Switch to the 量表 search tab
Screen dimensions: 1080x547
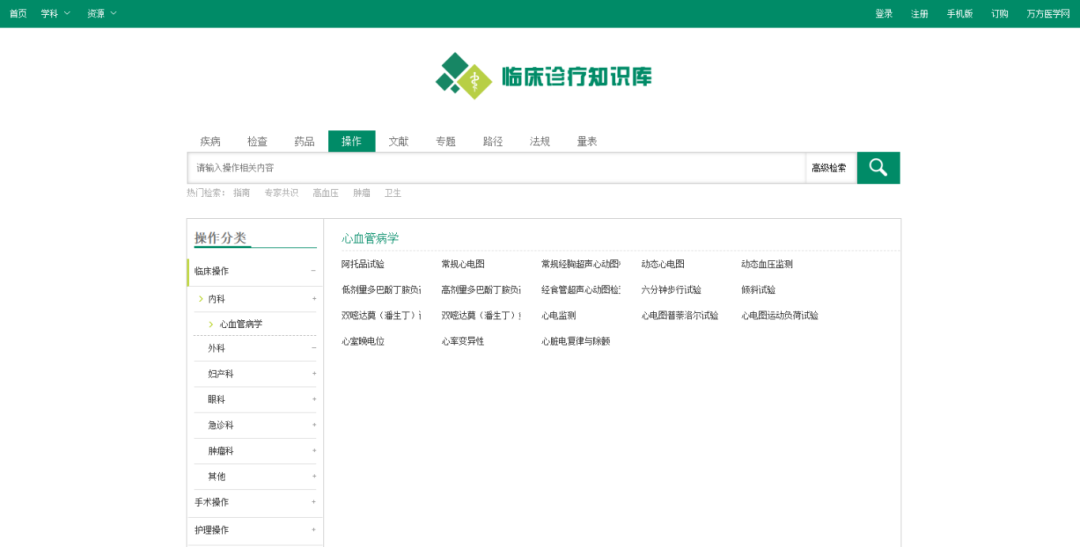pos(587,141)
